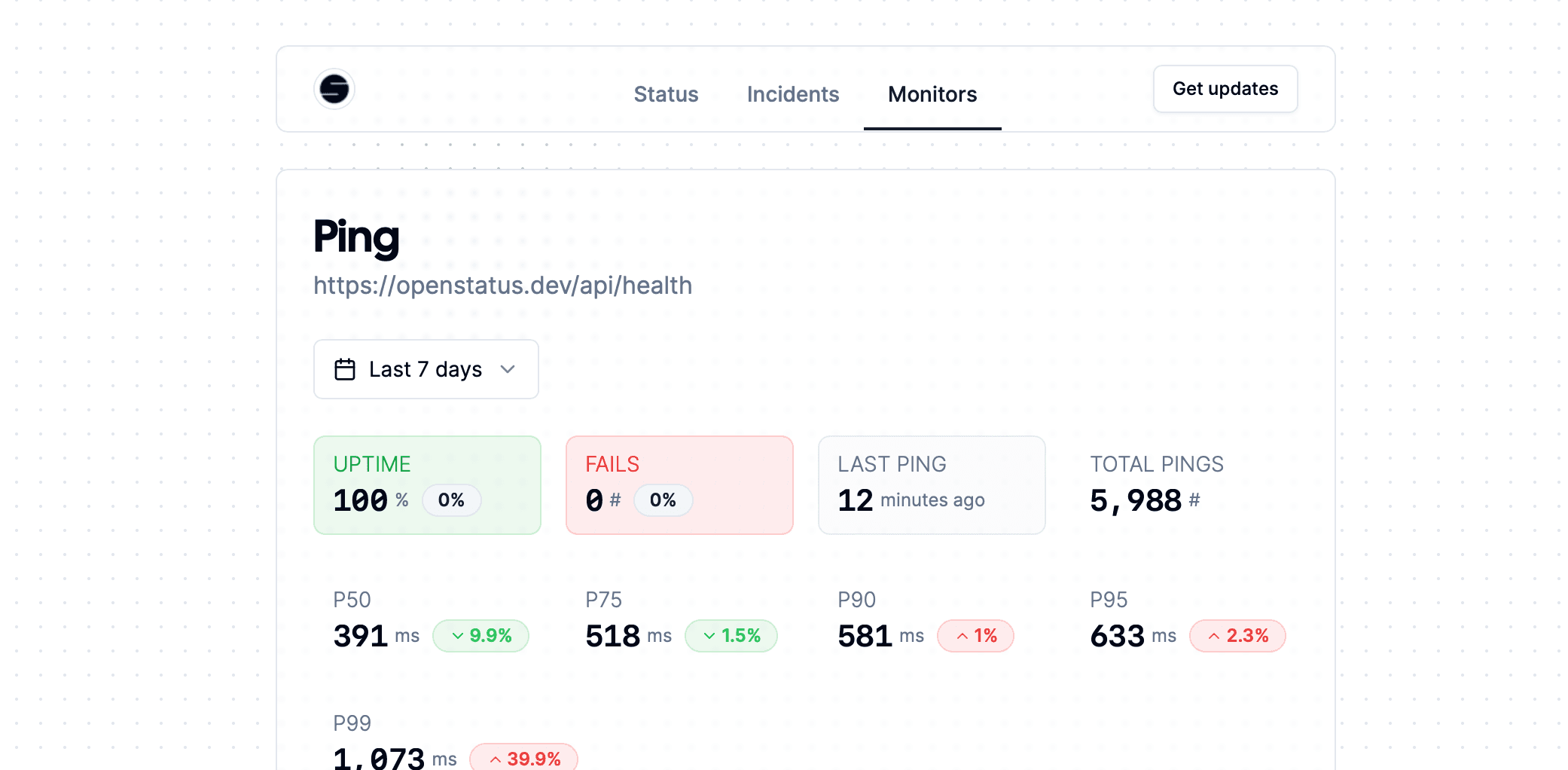The width and height of the screenshot is (1568, 770).
Task: Click the down arrow in P75 1.5% badge
Action: click(709, 636)
